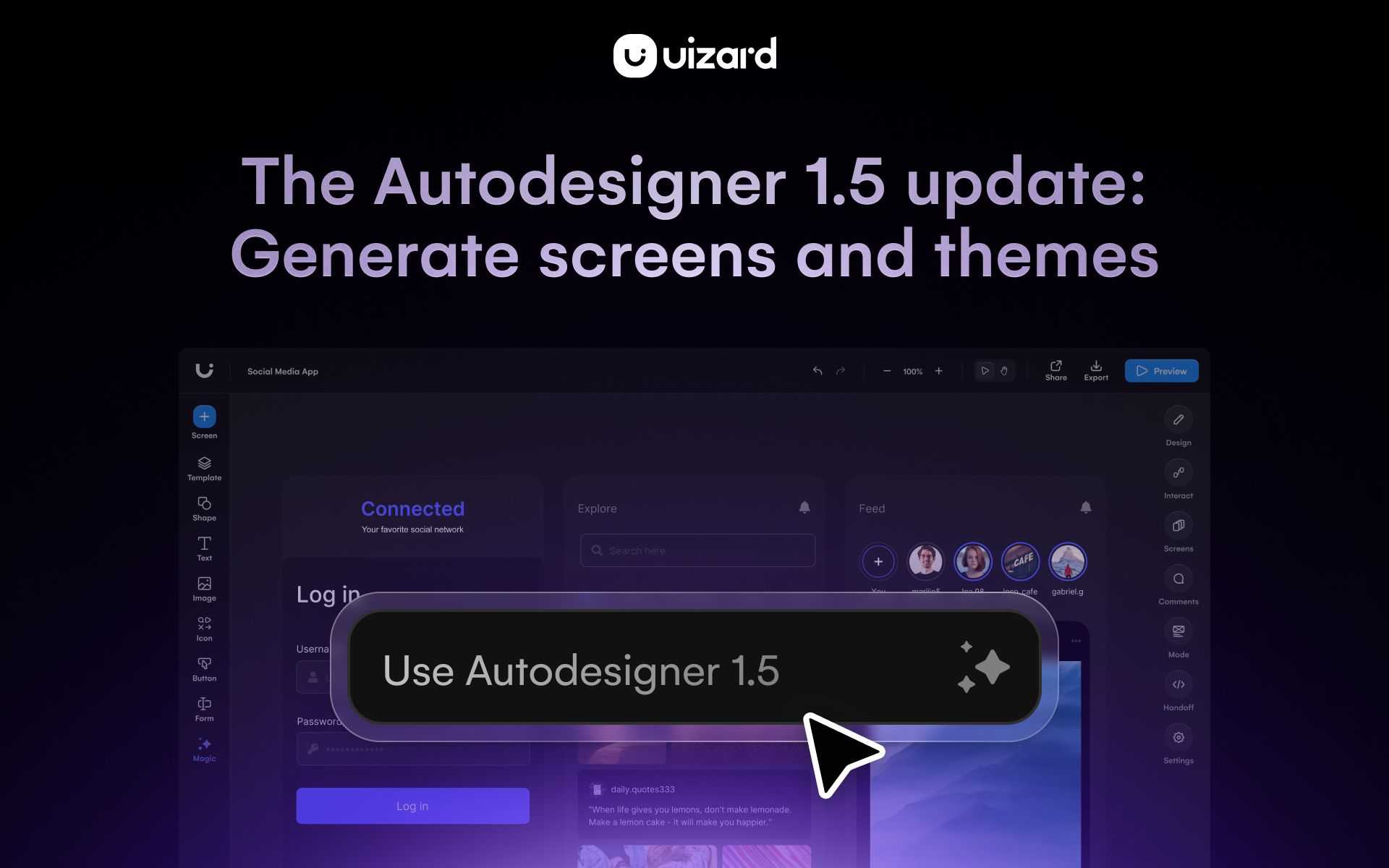
Task: Click the Button tool in sidebar
Action: point(203,668)
